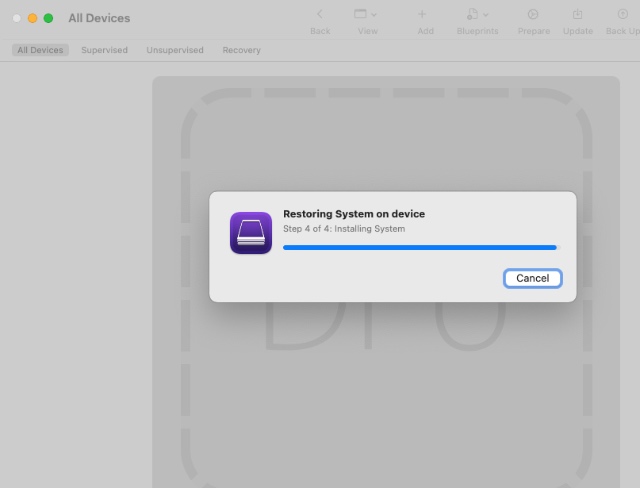
Task: Switch to the Unsupervised tab
Action: pos(175,50)
